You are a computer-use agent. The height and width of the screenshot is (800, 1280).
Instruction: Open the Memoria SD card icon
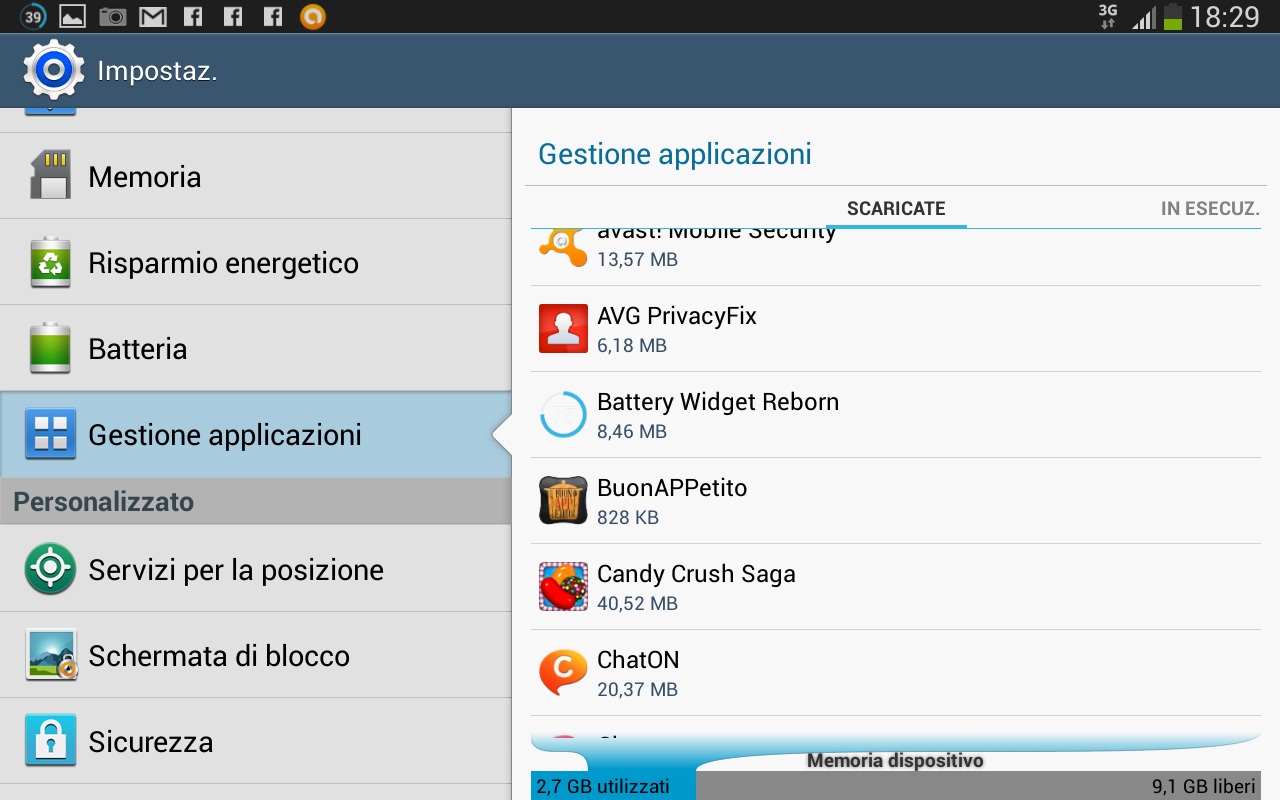pos(50,176)
